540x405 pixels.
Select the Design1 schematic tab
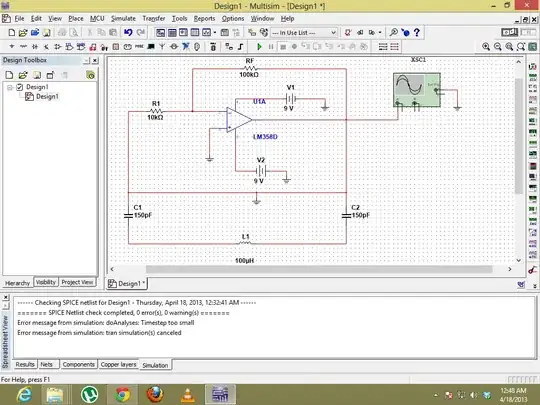point(127,283)
